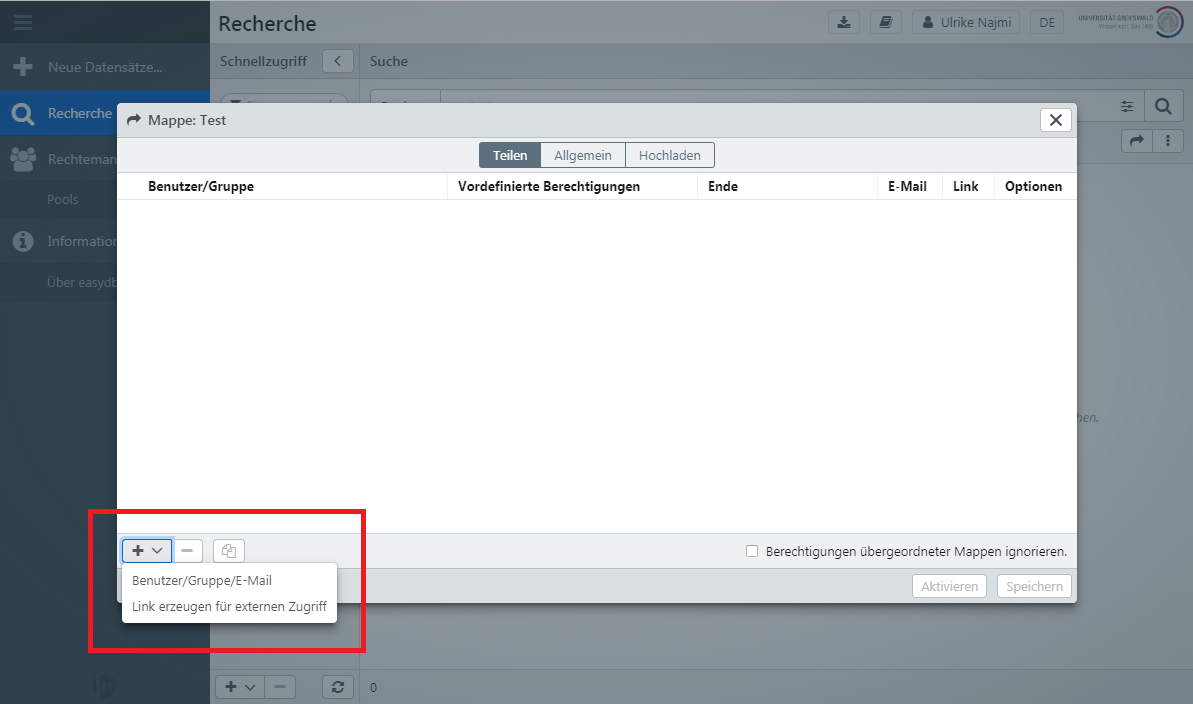Click the minus button in dialog toolbar
The image size is (1193, 704).
tap(188, 551)
